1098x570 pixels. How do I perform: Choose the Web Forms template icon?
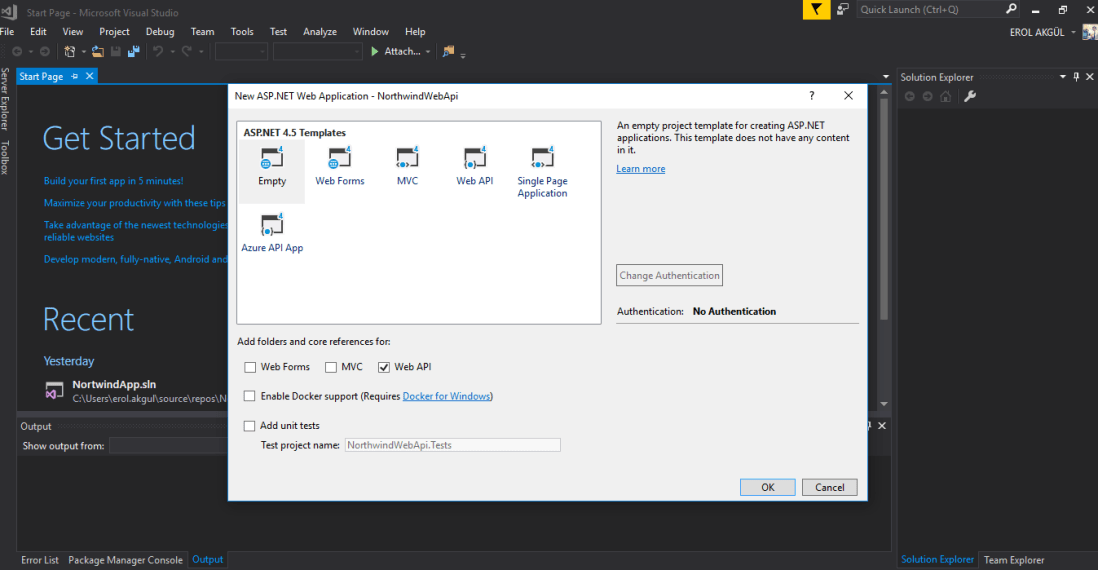[x=339, y=159]
